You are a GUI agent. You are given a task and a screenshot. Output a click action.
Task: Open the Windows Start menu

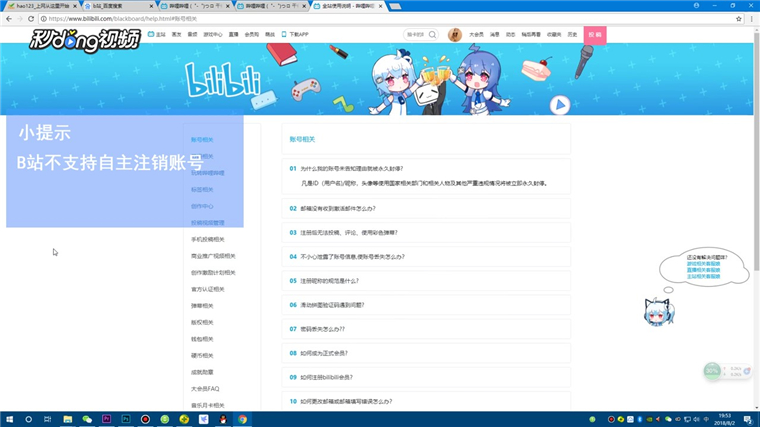click(x=9, y=419)
